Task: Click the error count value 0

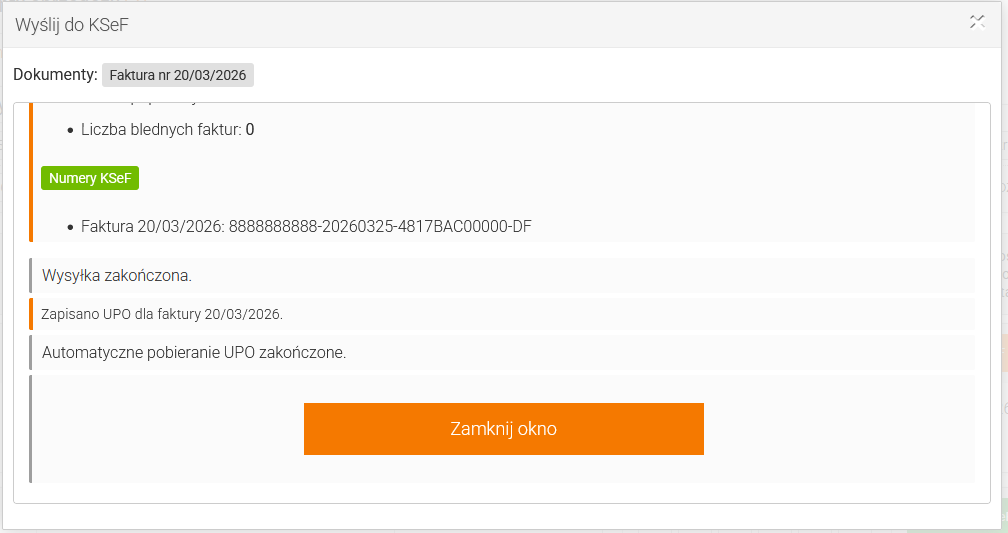Action: [x=250, y=130]
